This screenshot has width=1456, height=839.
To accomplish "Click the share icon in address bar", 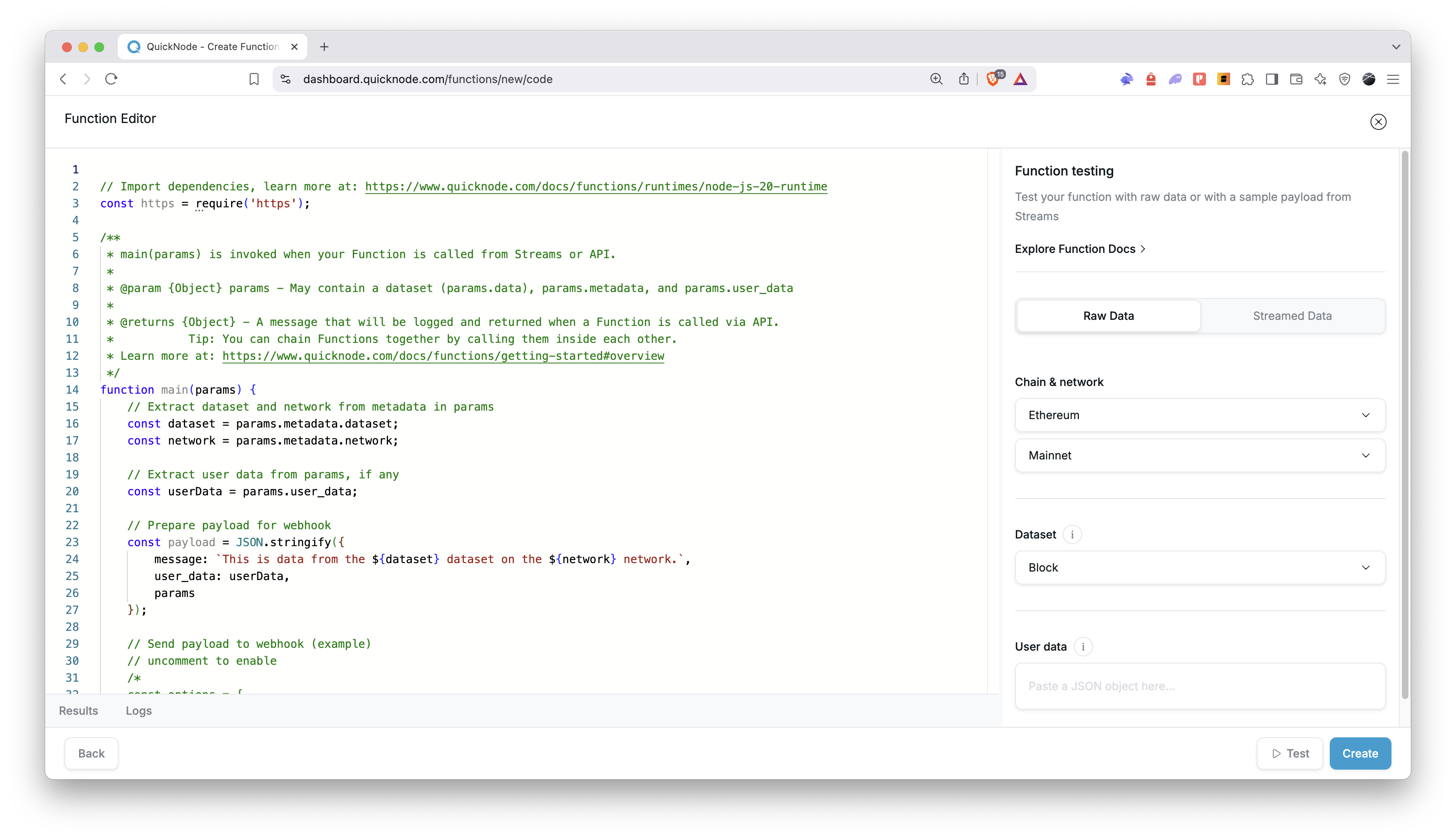I will pos(964,79).
